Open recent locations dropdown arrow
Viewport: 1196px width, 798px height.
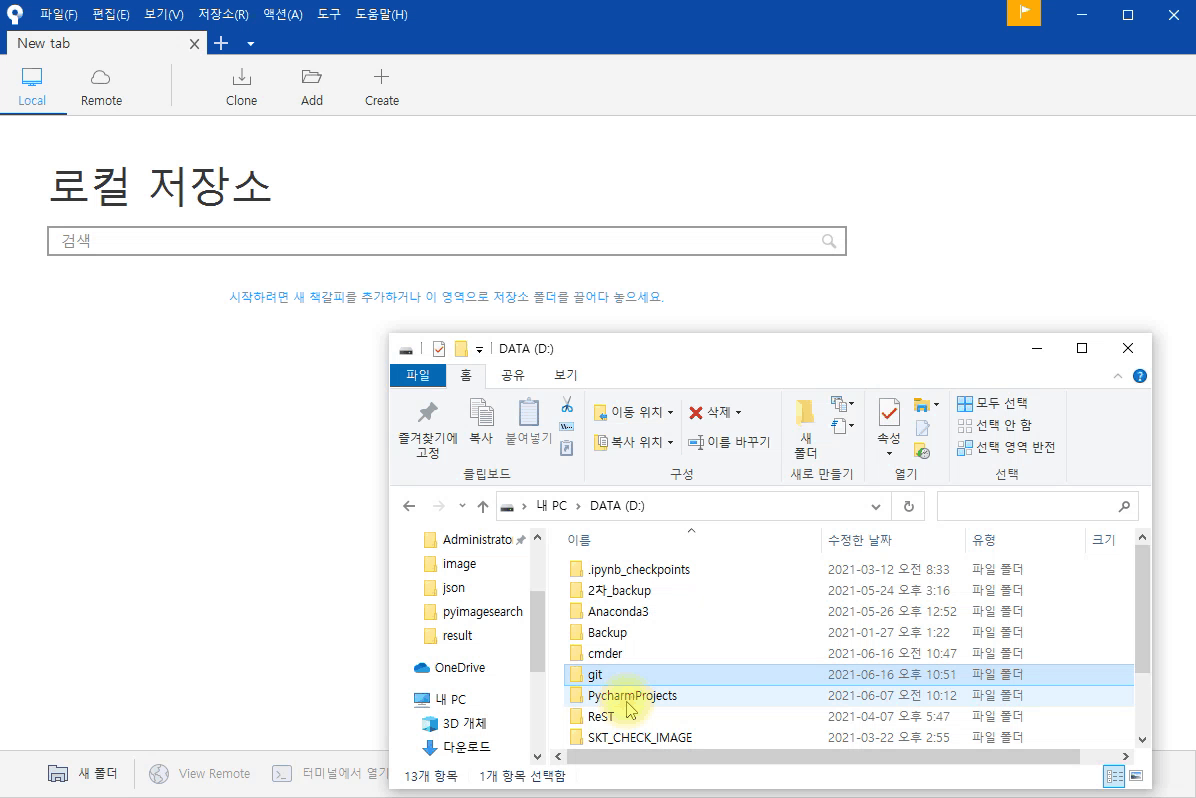pos(462,506)
